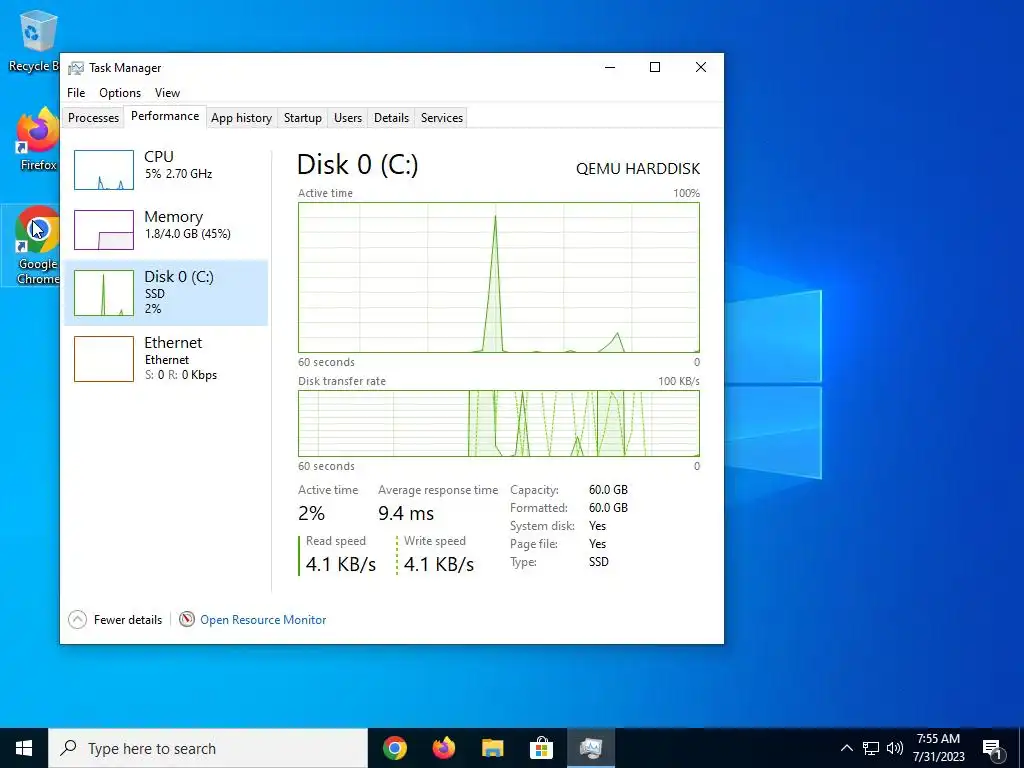This screenshot has height=768, width=1024.
Task: Click the Windows Start button
Action: [24, 748]
